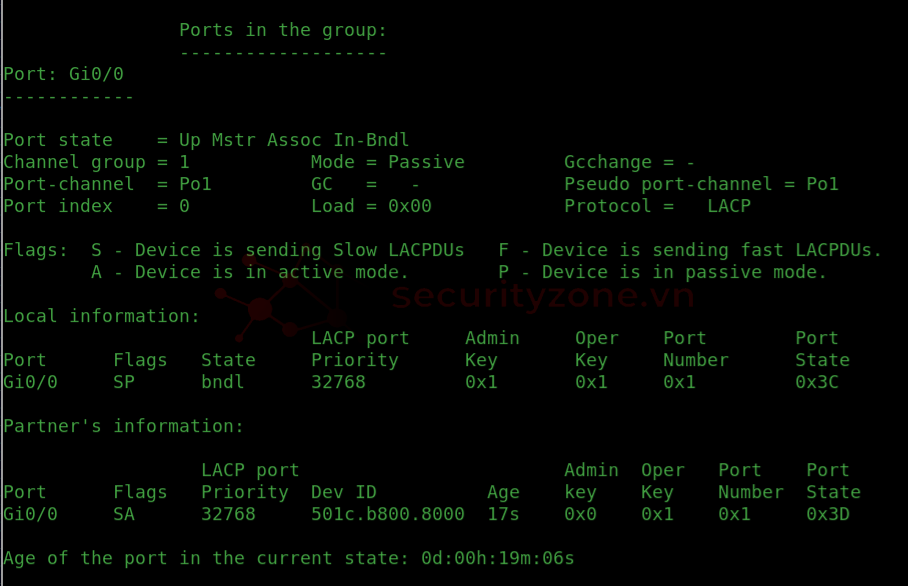Click the port age '0d:00h:19m:06s'
This screenshot has height=586, width=908.
pyautogui.click(x=497, y=558)
